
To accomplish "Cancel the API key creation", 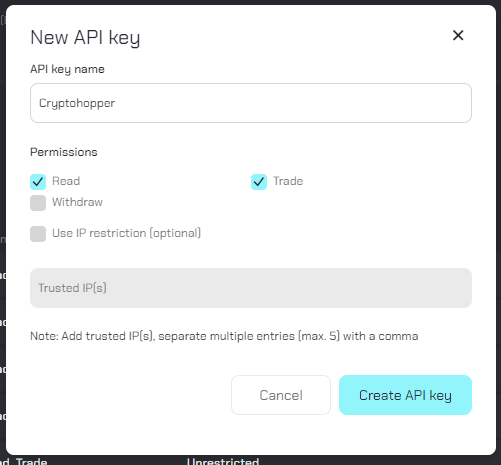I will [x=281, y=395].
